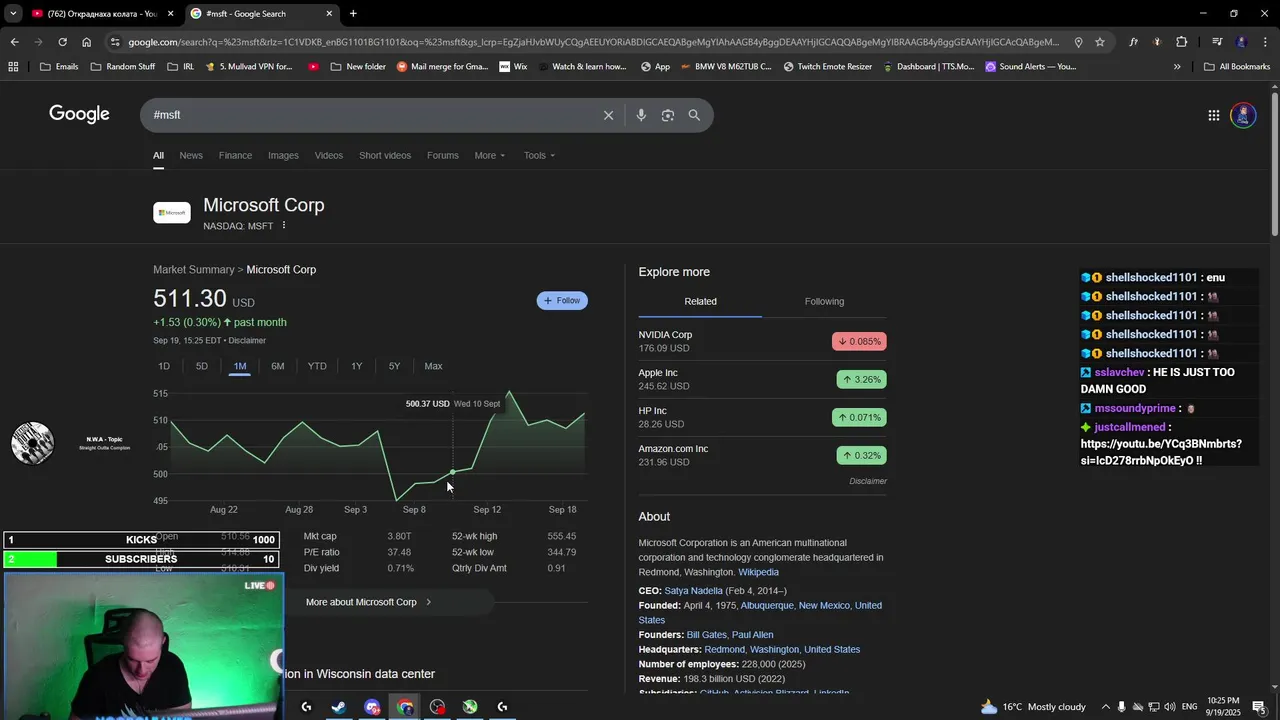Image resolution: width=1280 pixels, height=720 pixels.
Task: Select the News search tab
Action: pyautogui.click(x=191, y=156)
